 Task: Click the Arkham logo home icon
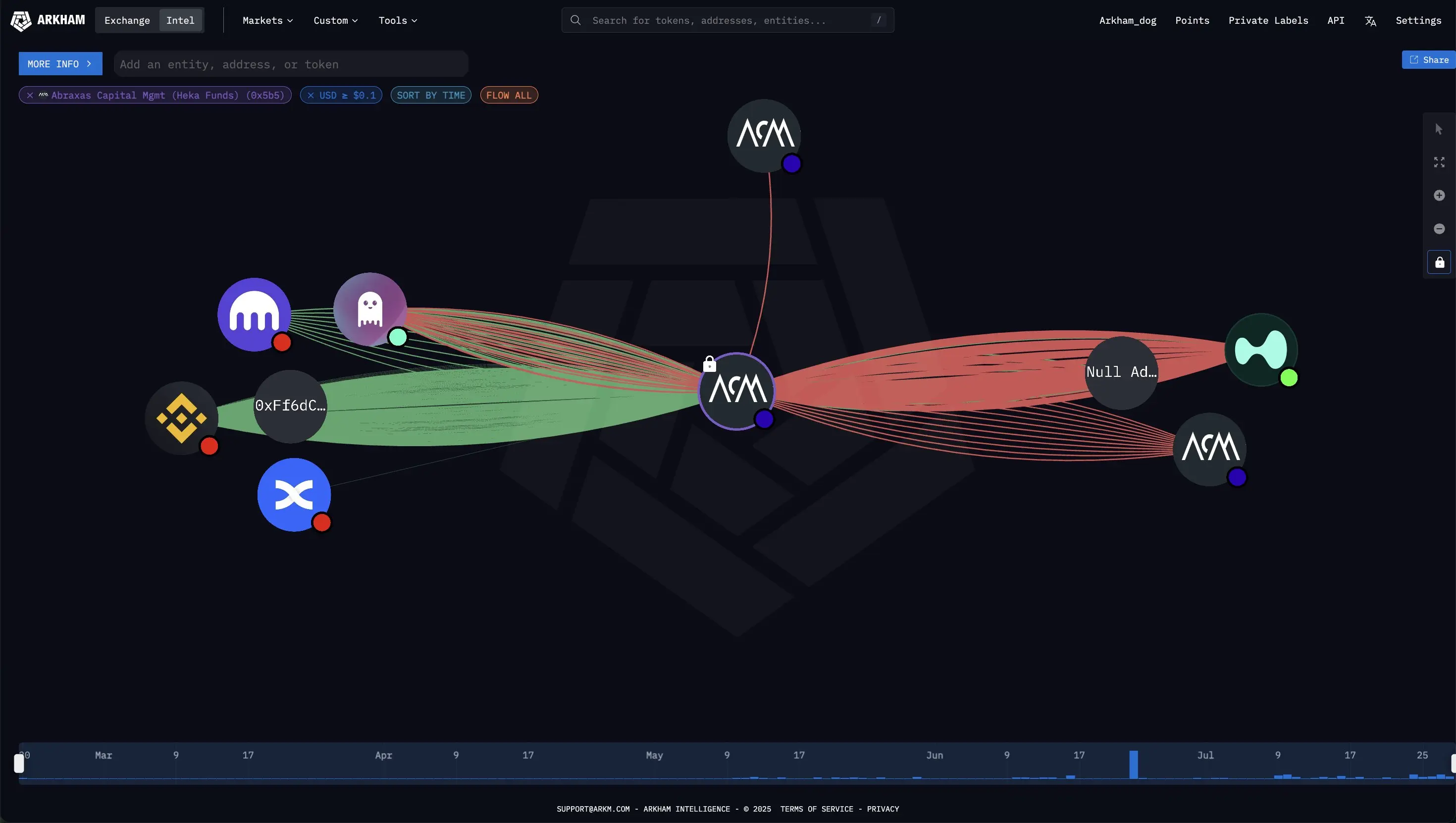click(21, 20)
